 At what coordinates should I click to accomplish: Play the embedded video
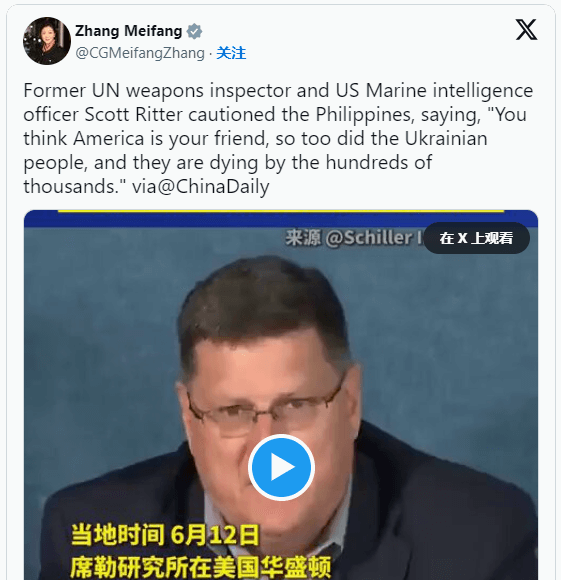tap(281, 467)
